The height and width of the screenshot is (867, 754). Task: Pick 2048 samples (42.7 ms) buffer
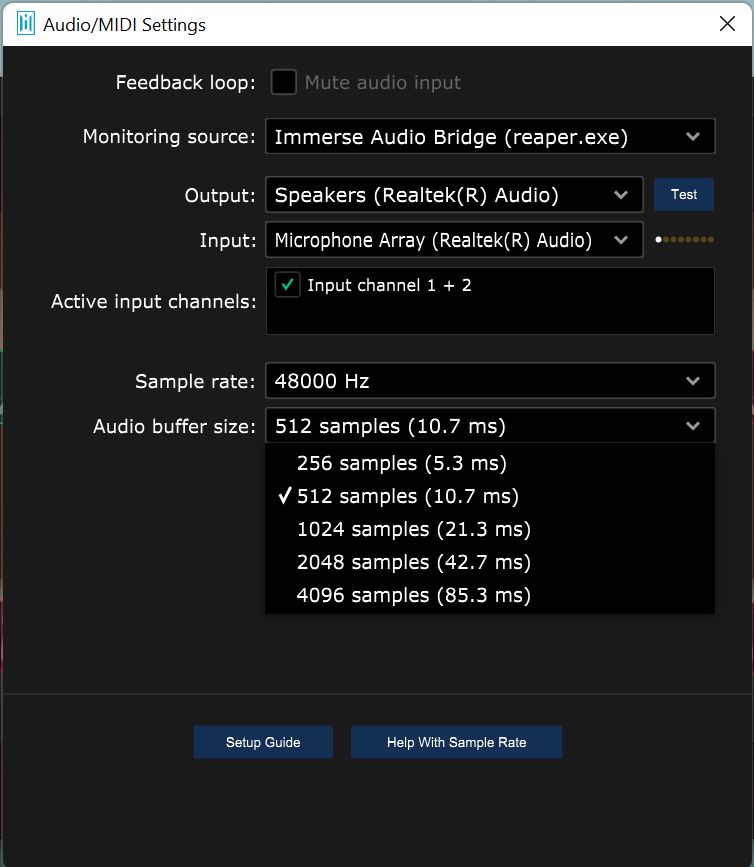click(413, 563)
